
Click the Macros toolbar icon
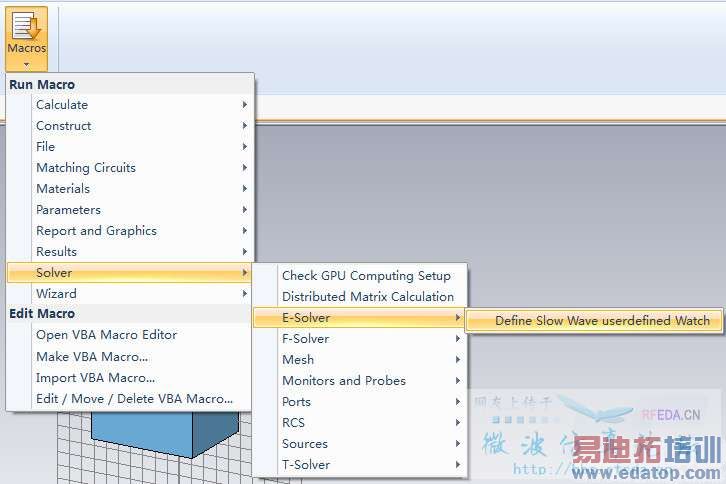(x=26, y=30)
